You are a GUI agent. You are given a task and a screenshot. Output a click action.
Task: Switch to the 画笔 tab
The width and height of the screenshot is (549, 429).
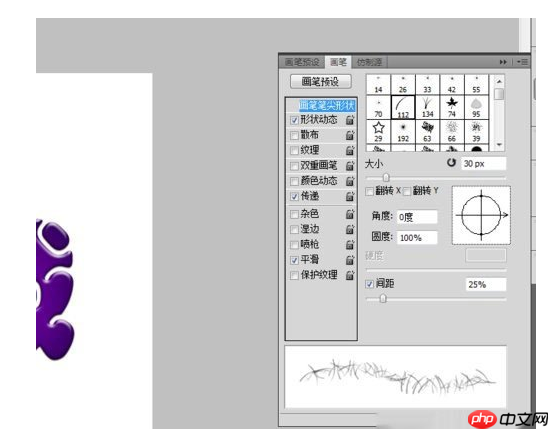338,62
